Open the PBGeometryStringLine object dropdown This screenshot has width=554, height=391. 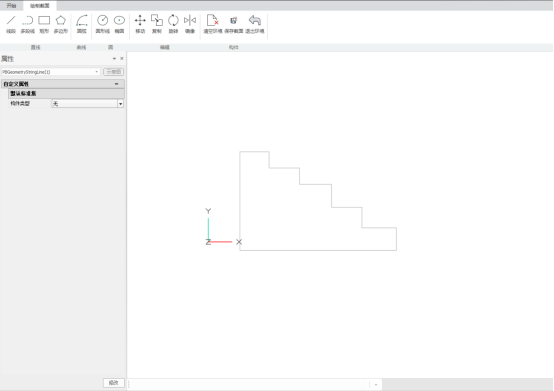point(51,72)
